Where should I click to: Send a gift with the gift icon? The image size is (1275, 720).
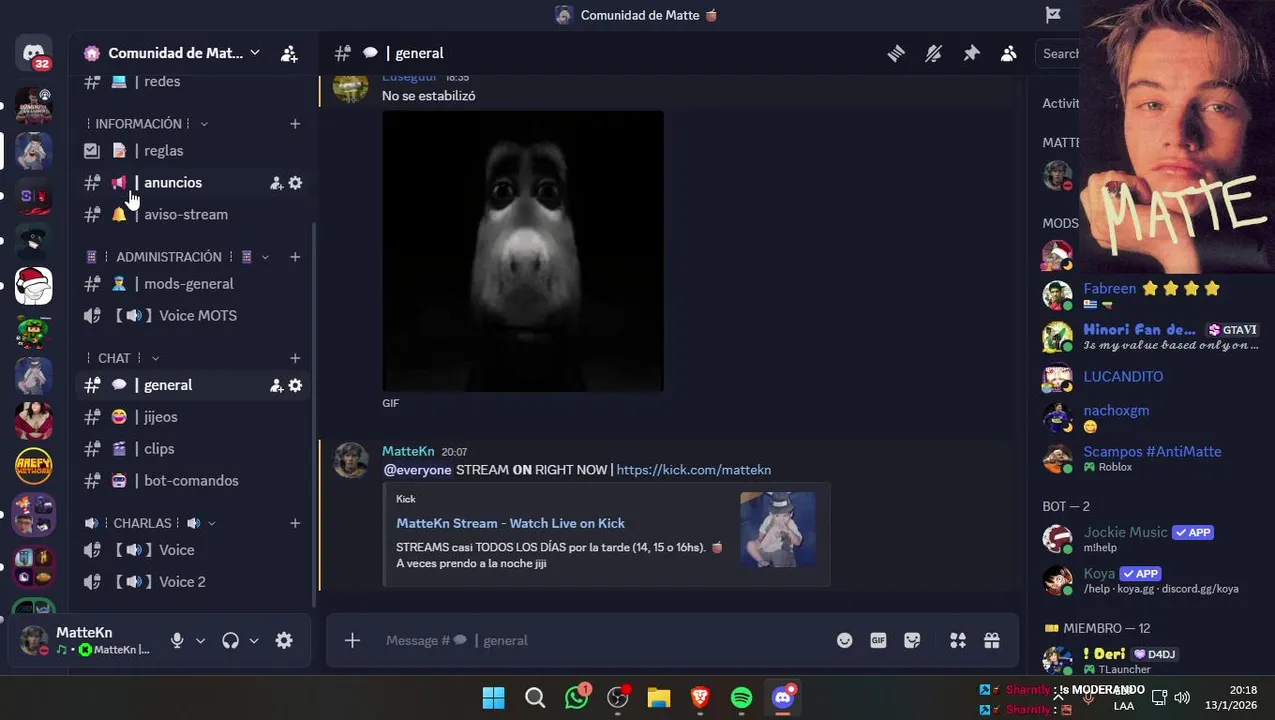pyautogui.click(x=992, y=641)
